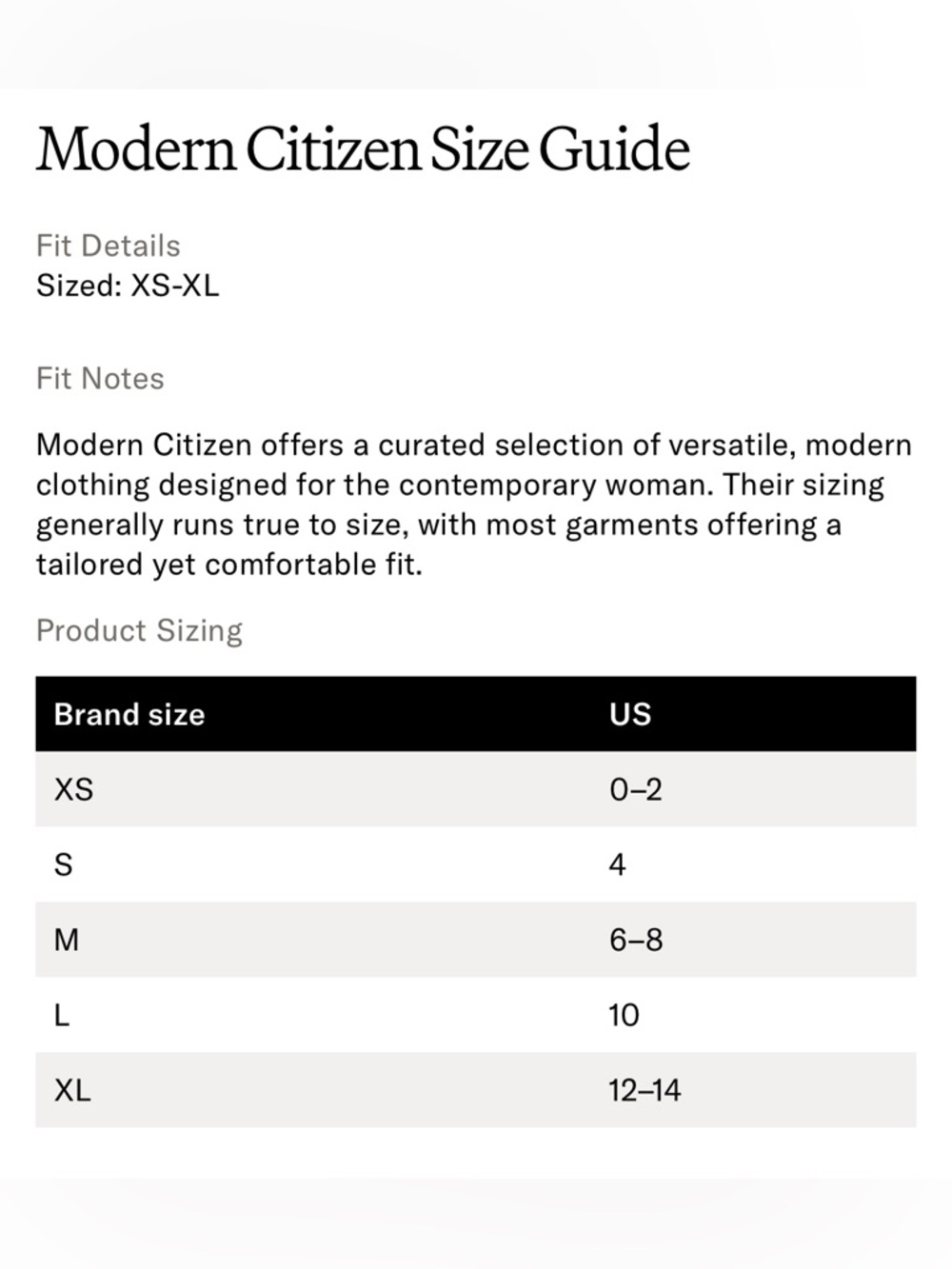Select the Fit Details label
Viewport: 952px width, 1269px height.
(x=109, y=246)
